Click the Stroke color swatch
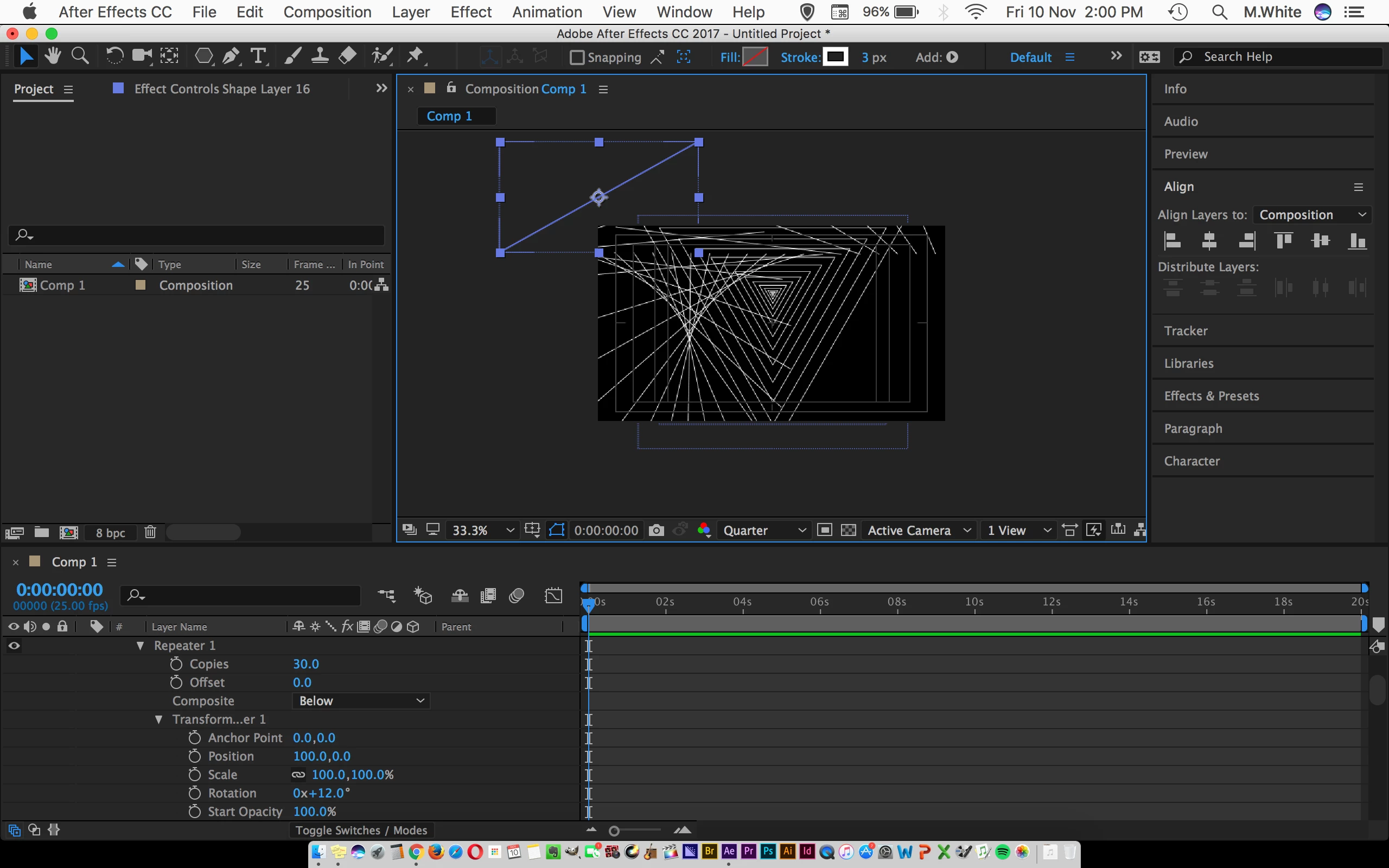 (835, 57)
